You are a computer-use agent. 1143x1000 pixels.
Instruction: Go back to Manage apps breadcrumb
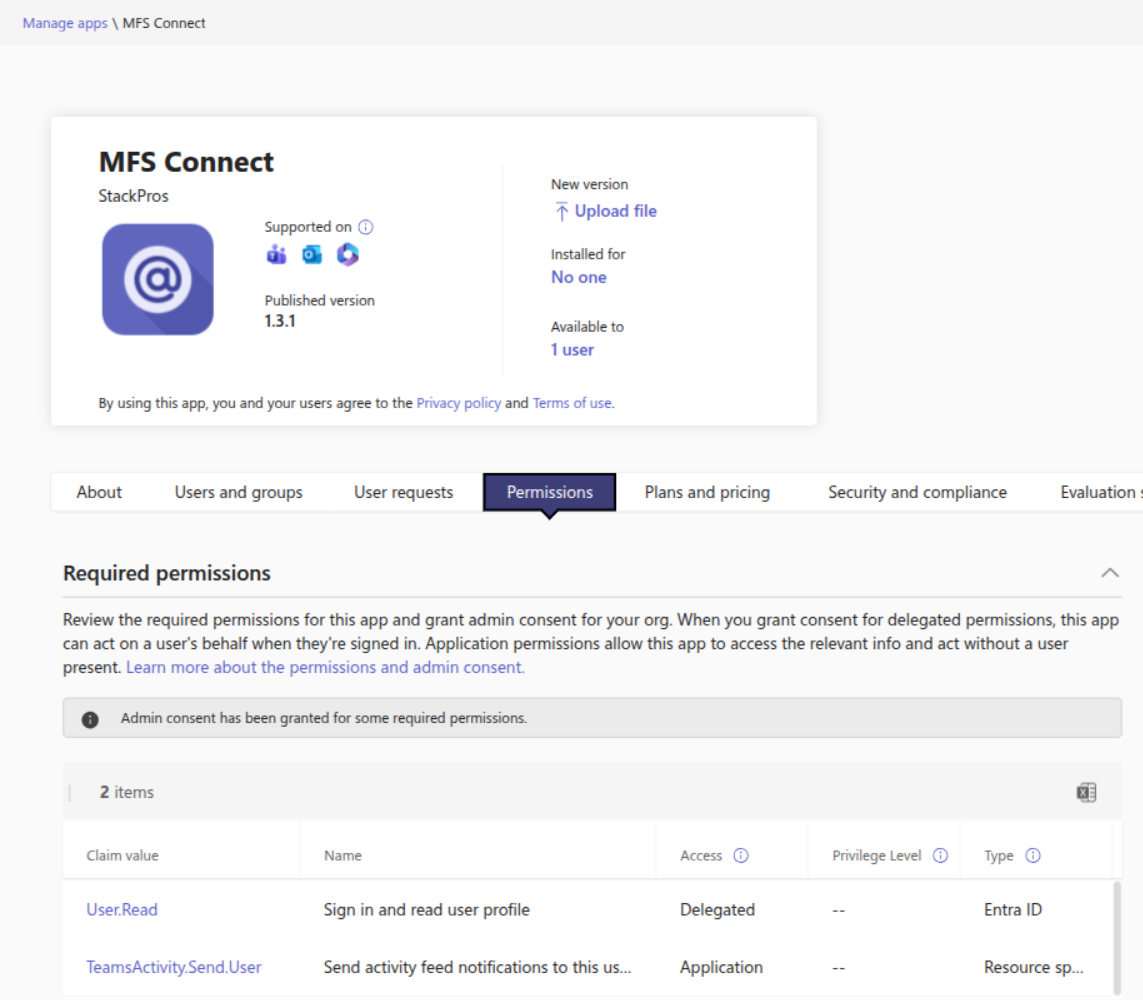[x=65, y=23]
